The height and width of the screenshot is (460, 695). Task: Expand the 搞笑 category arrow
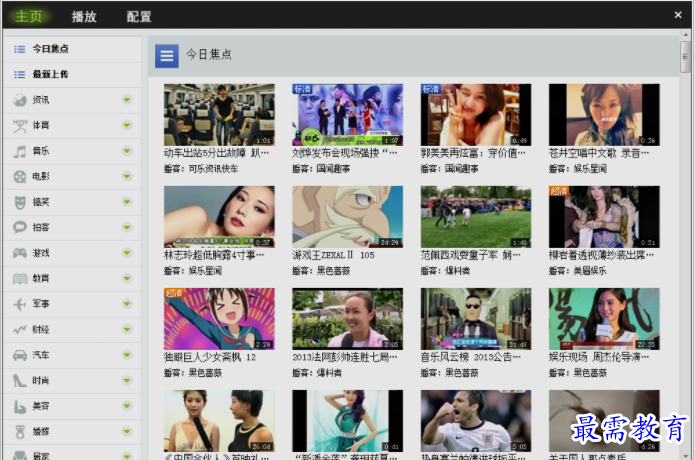point(127,202)
